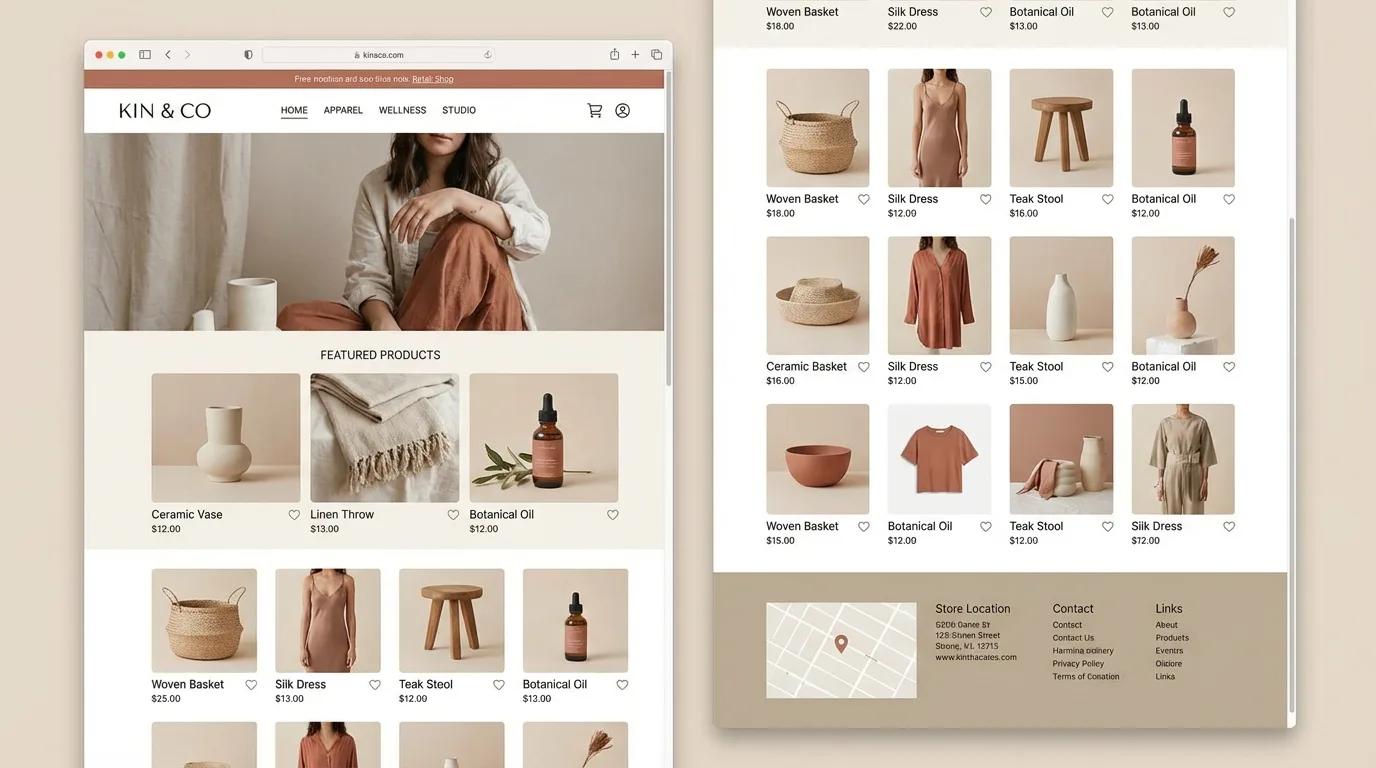Click the Privacy Policy footer link
The height and width of the screenshot is (768, 1376).
[1078, 663]
